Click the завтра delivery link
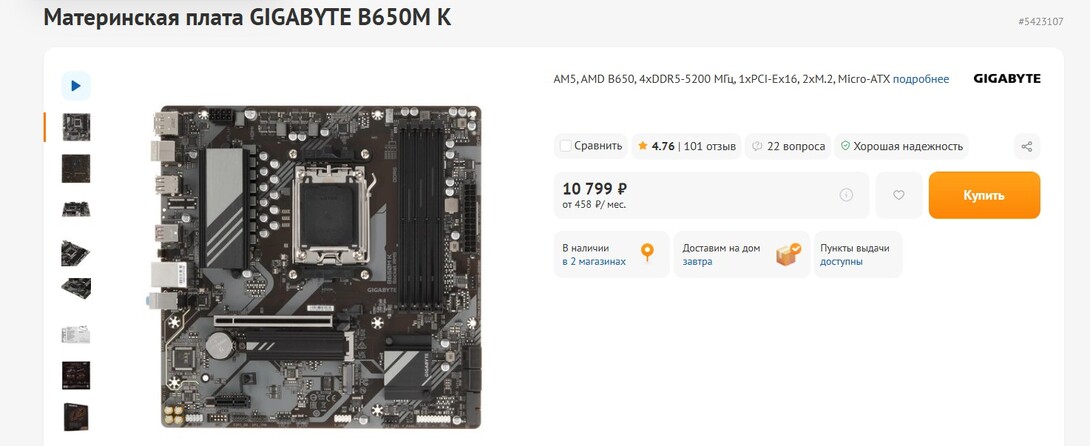The height and width of the screenshot is (446, 1090). [x=697, y=262]
